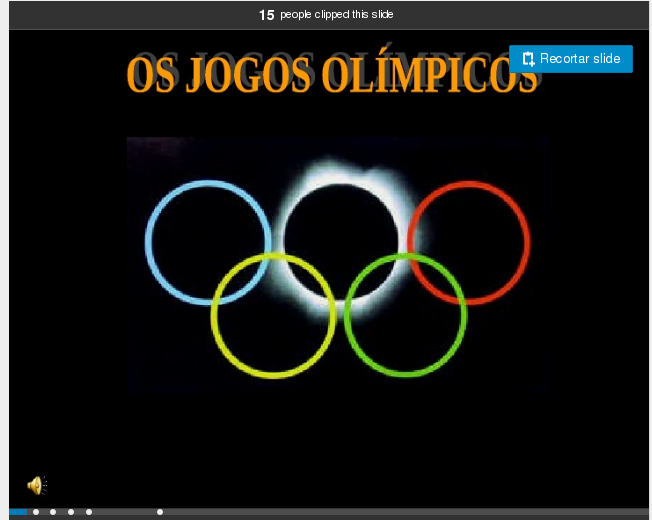The height and width of the screenshot is (520, 652).
Task: Click the 'OS JOGOS OLÍMPICOS' slide title
Action: [332, 74]
